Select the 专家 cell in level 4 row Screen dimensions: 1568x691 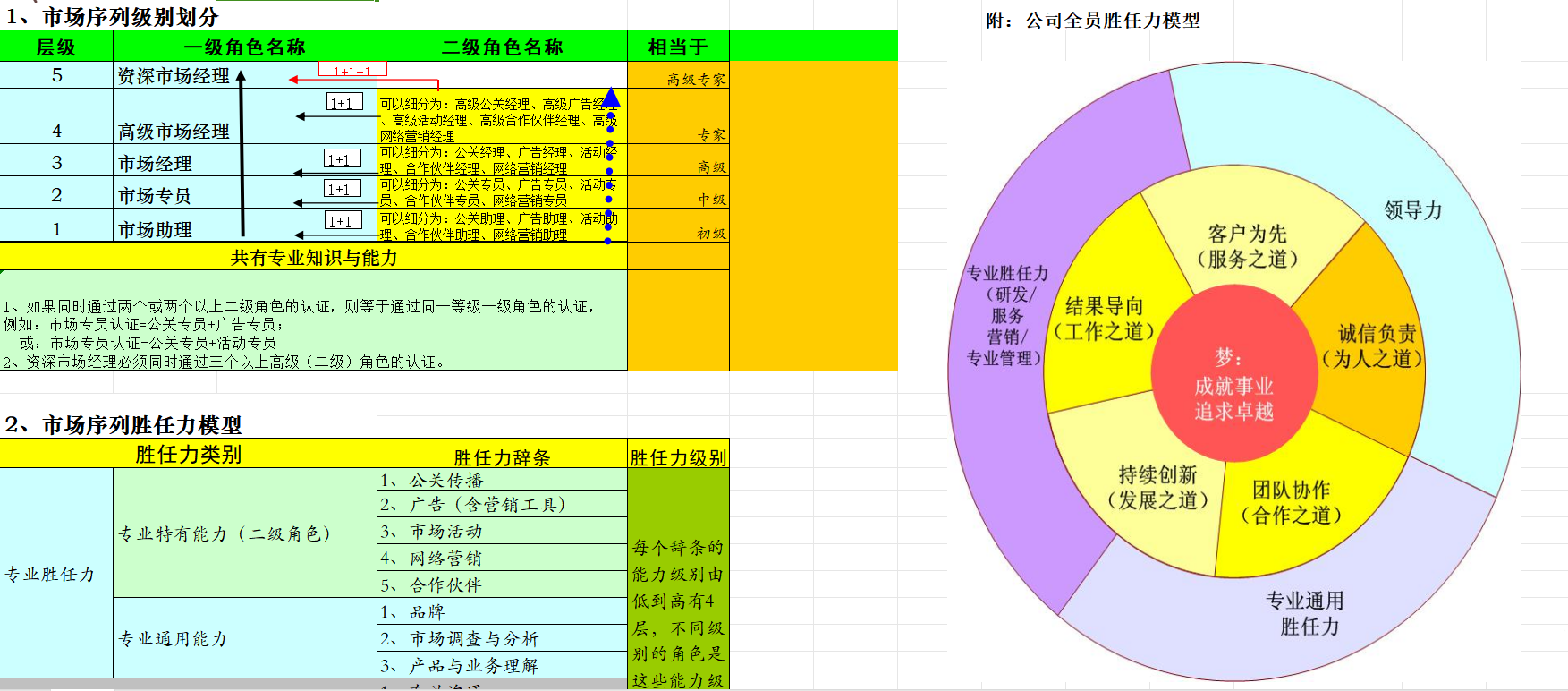pos(678,116)
